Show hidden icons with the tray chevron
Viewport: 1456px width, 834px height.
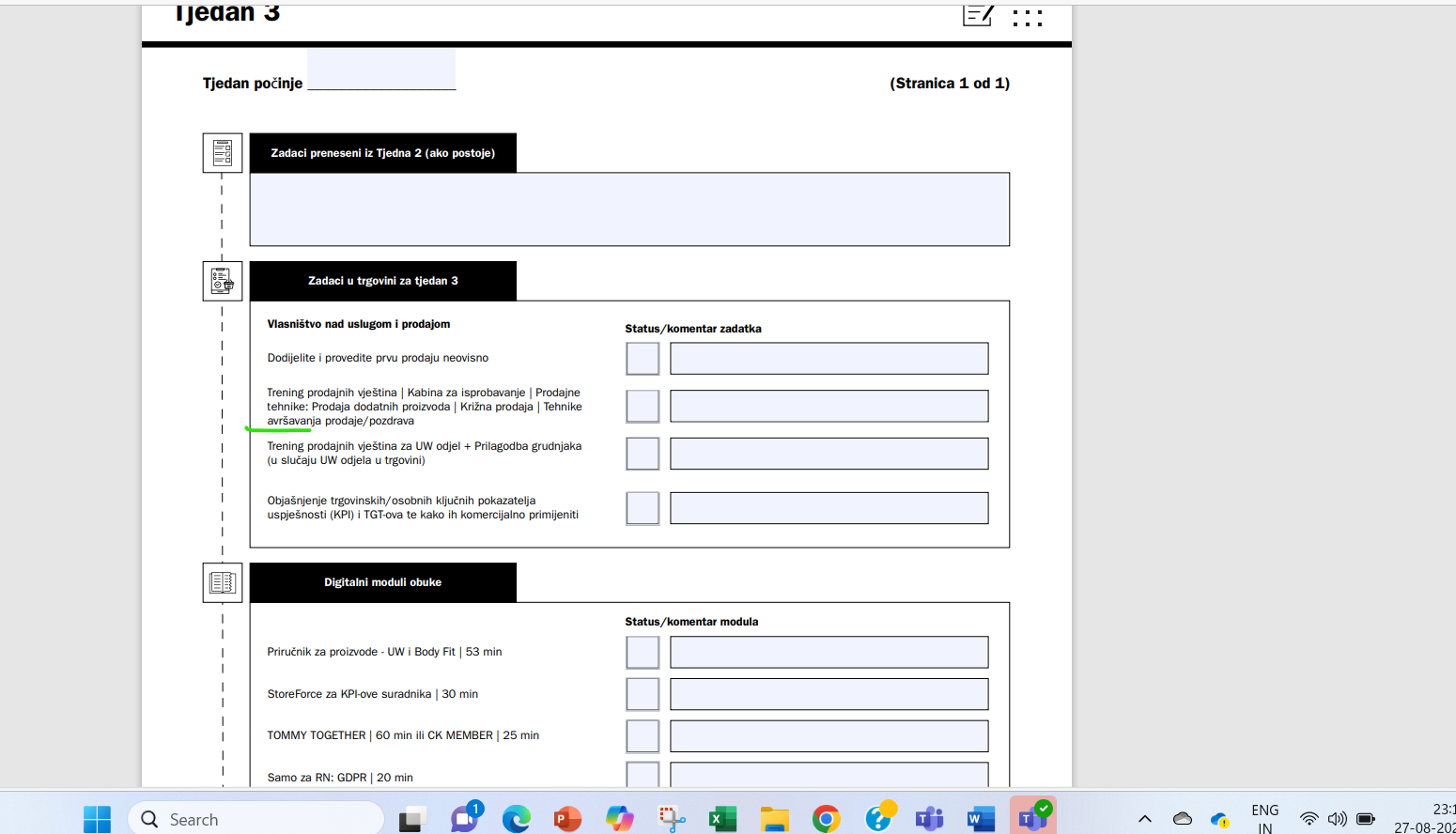(x=1145, y=819)
